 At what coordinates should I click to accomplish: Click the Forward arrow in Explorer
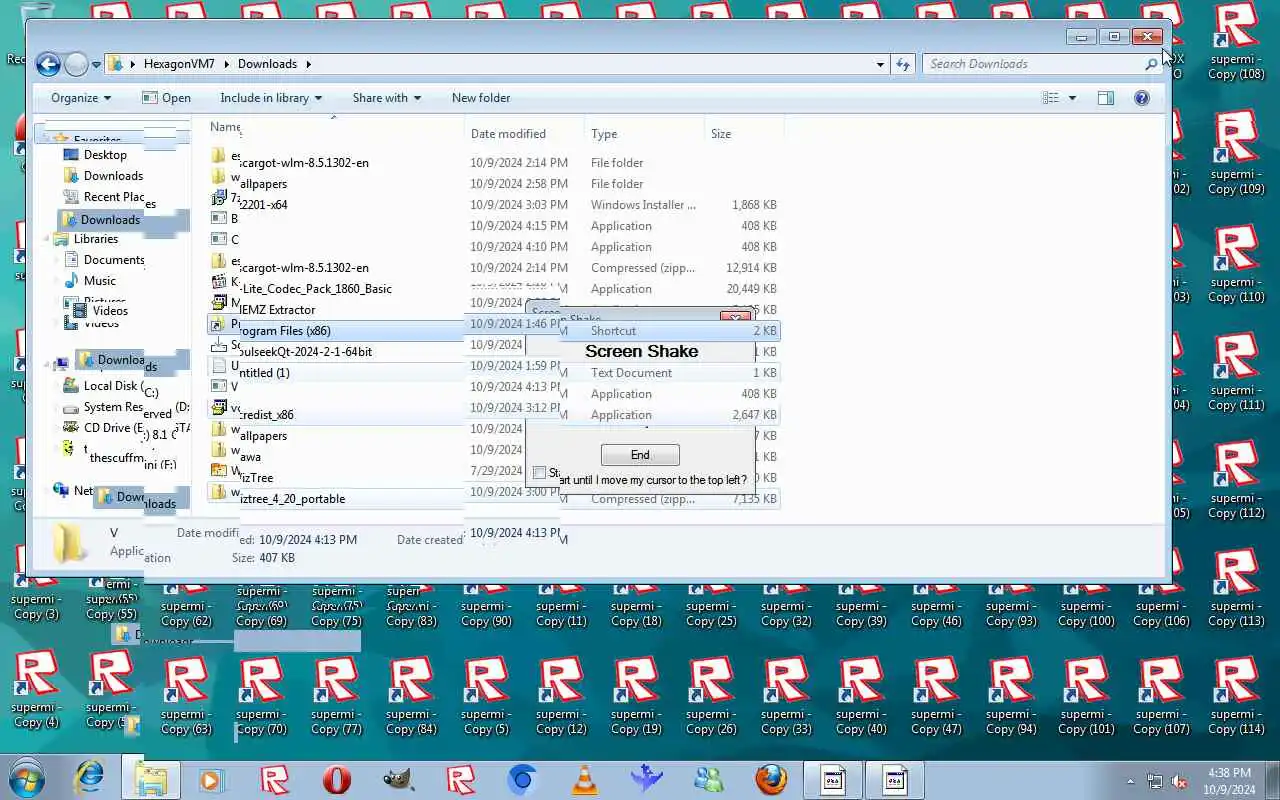76,64
